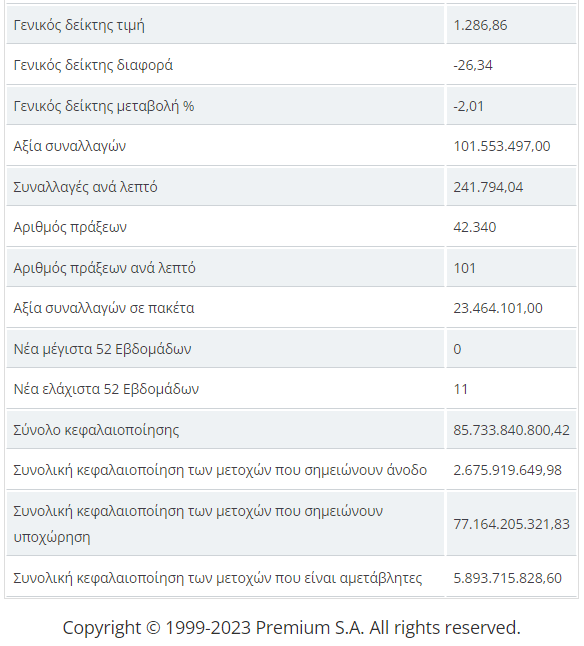The width and height of the screenshot is (584, 646).
Task: Select the Αριθμός πράξεων label
Action: coord(70,227)
